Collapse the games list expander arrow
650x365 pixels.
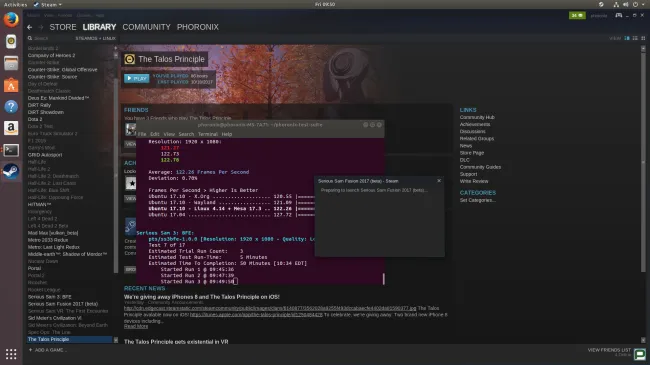(x=116, y=48)
